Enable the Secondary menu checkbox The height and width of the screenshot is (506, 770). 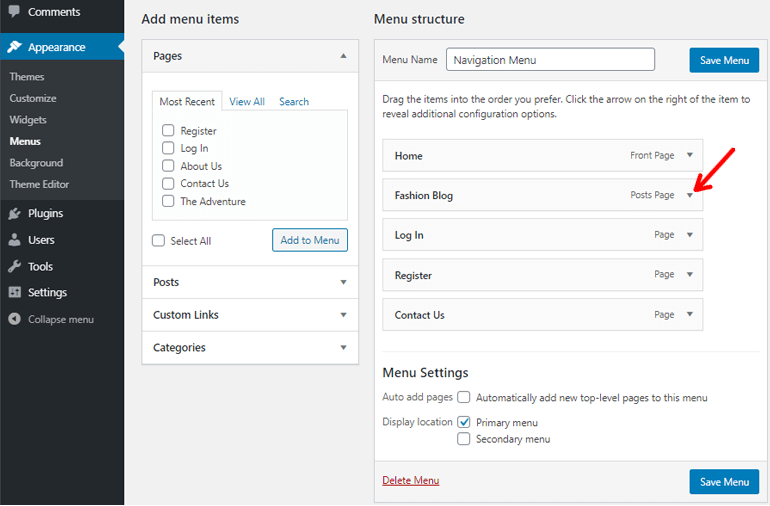[464, 439]
